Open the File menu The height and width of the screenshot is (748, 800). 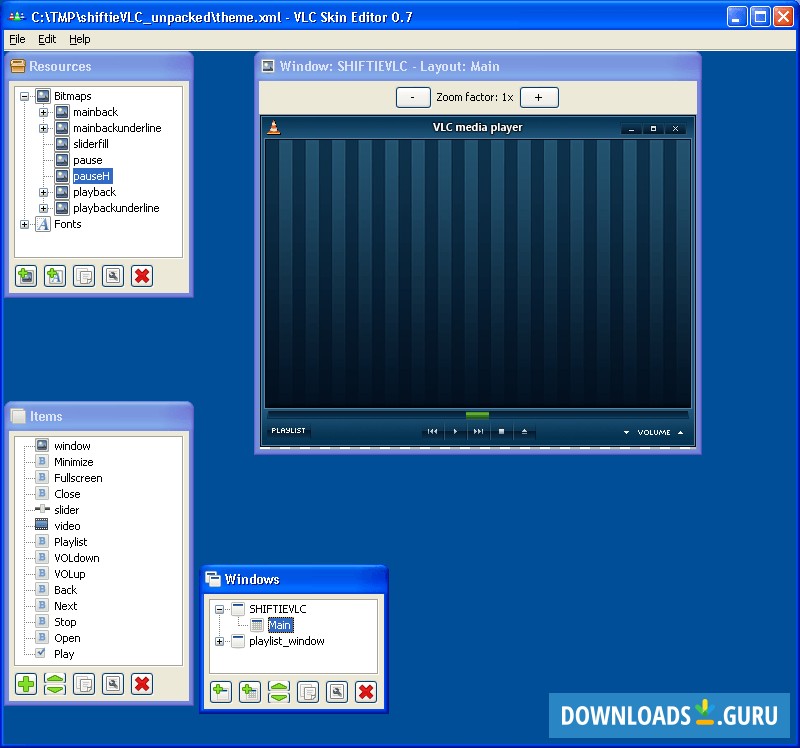click(x=17, y=39)
